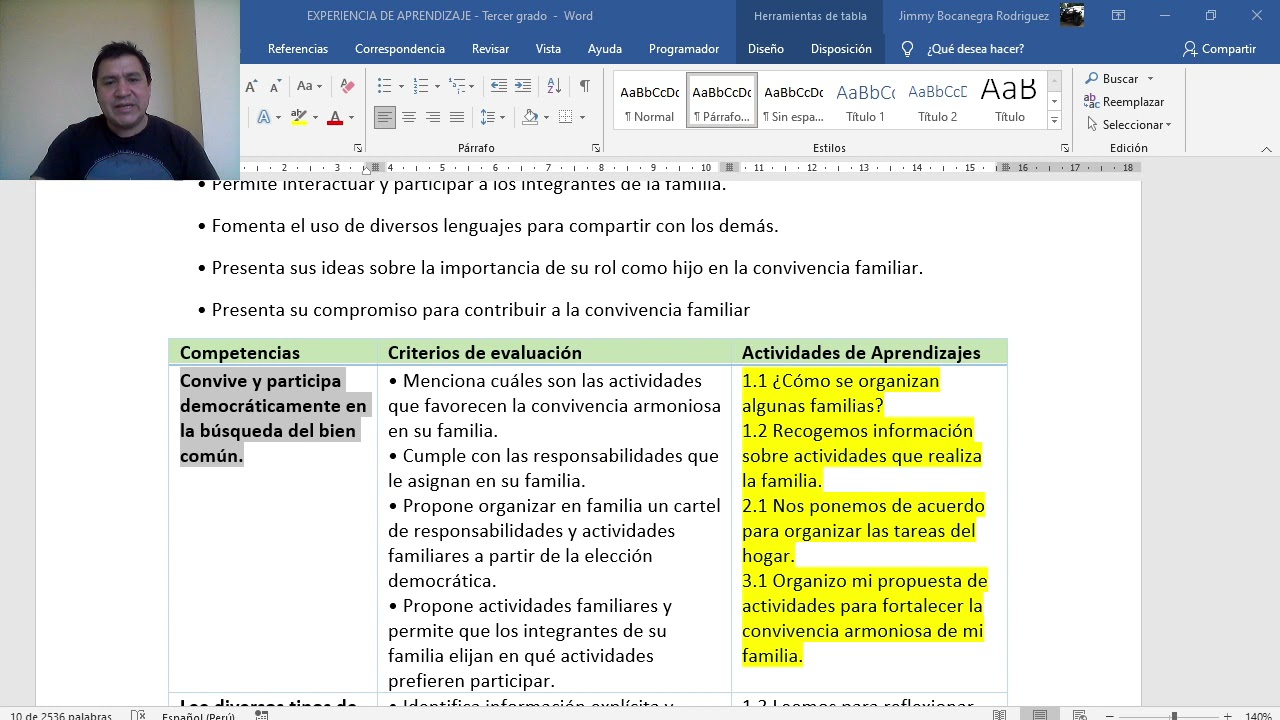Open the table Disposición tab
Screen dimensions: 1280x720
pos(841,48)
